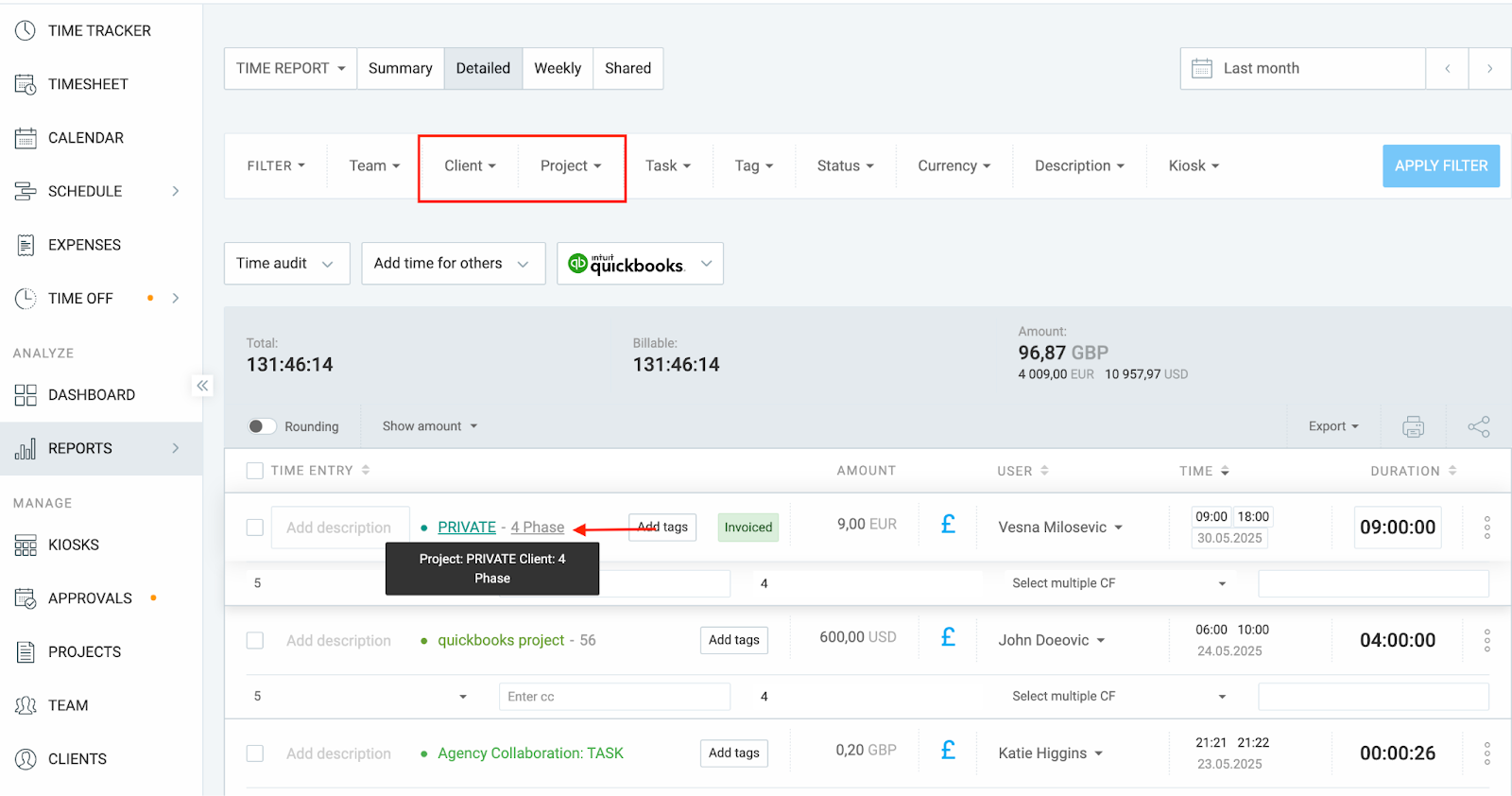Open the Team sidebar icon
The height and width of the screenshot is (796, 1512).
(26, 705)
